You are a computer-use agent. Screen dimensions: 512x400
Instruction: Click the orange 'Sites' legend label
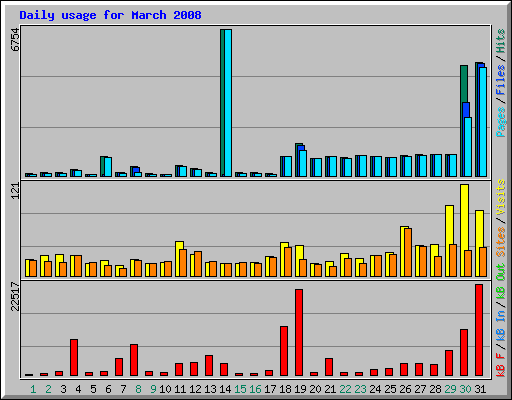[500, 242]
